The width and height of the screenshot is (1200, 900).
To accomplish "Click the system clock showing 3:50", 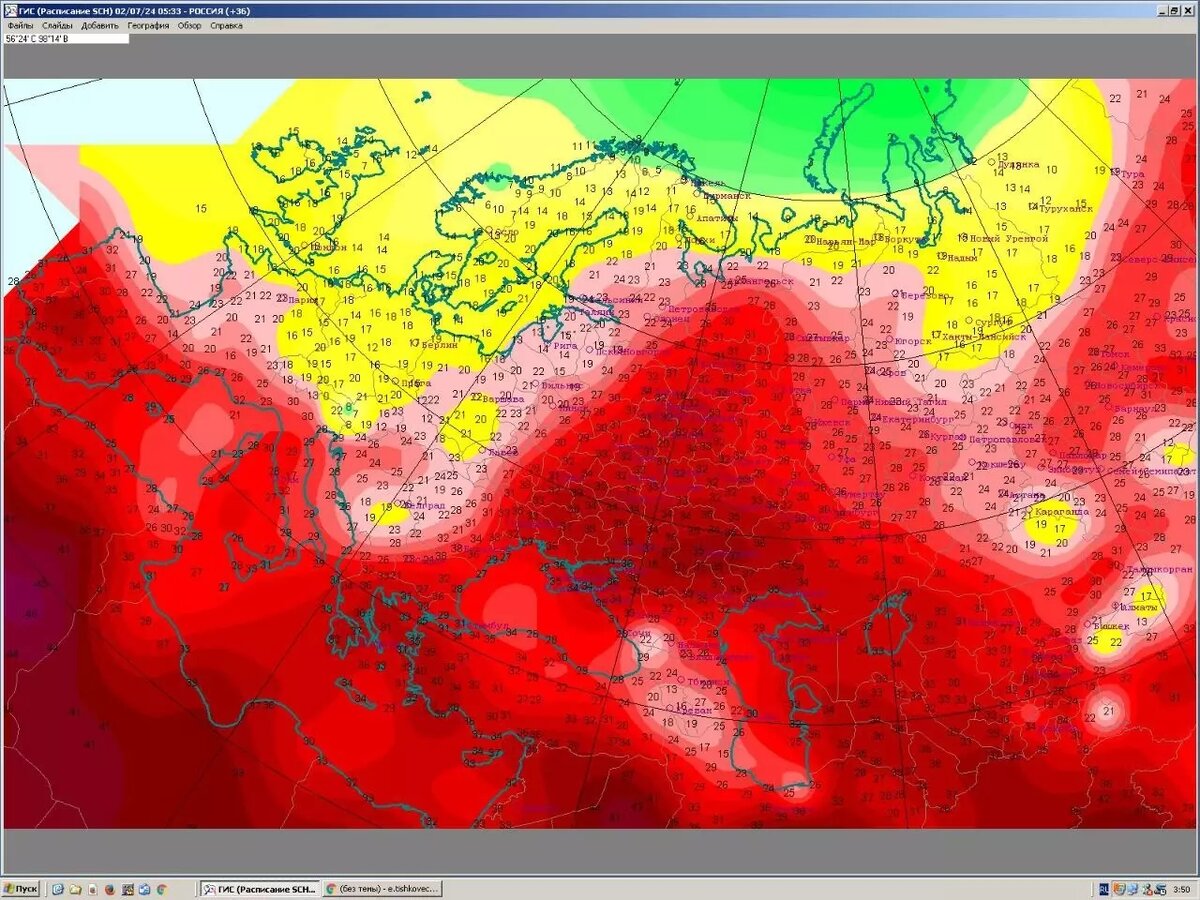I will coord(1182,889).
